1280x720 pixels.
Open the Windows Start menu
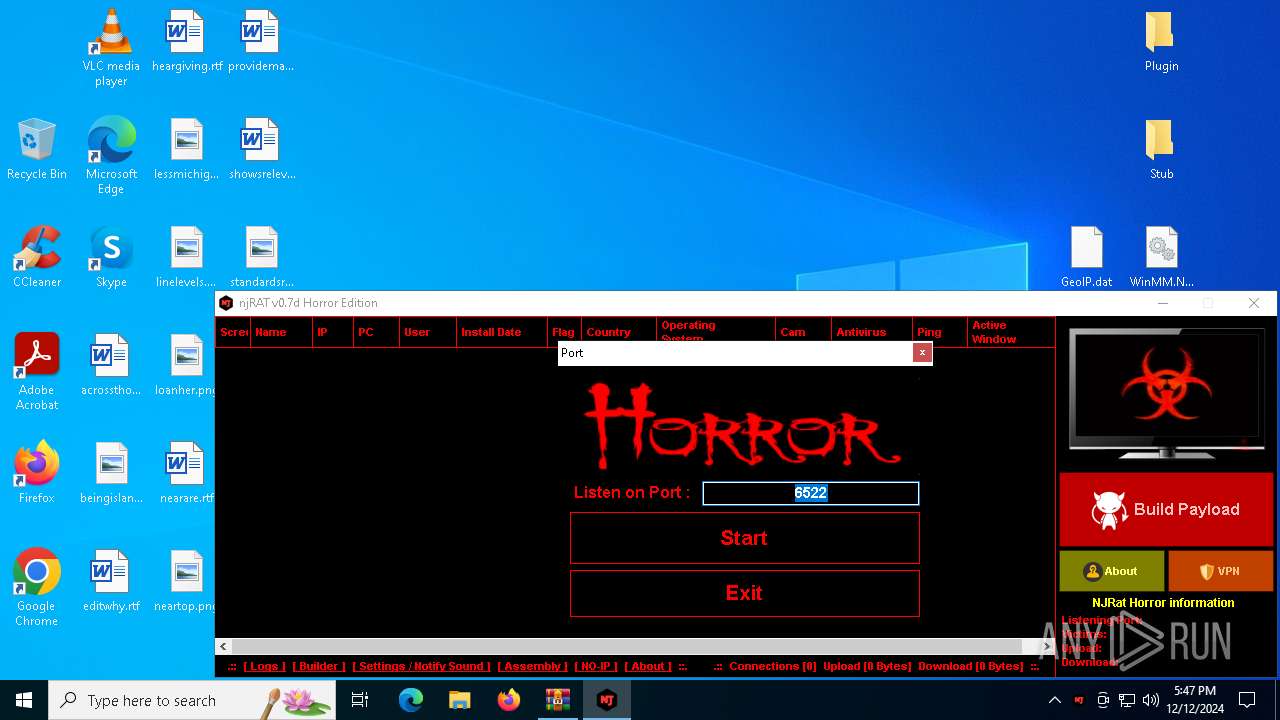tap(24, 700)
